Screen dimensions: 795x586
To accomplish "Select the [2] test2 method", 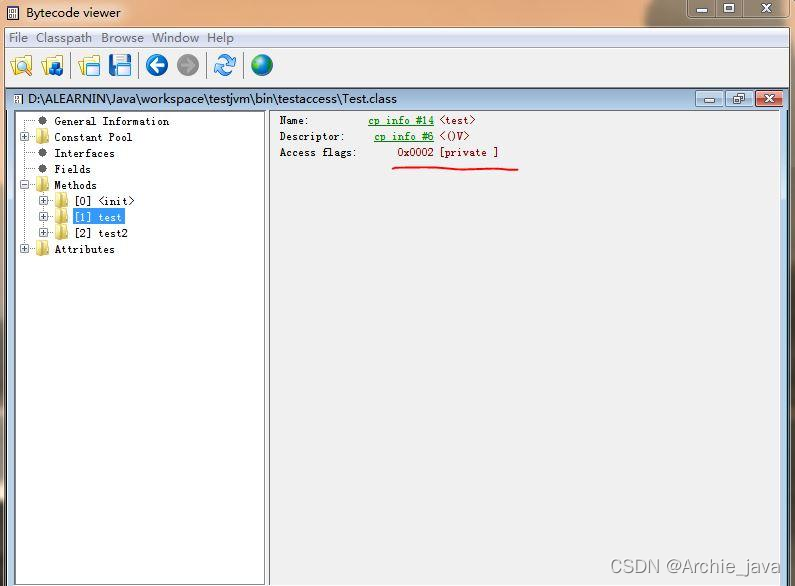I will tap(101, 233).
